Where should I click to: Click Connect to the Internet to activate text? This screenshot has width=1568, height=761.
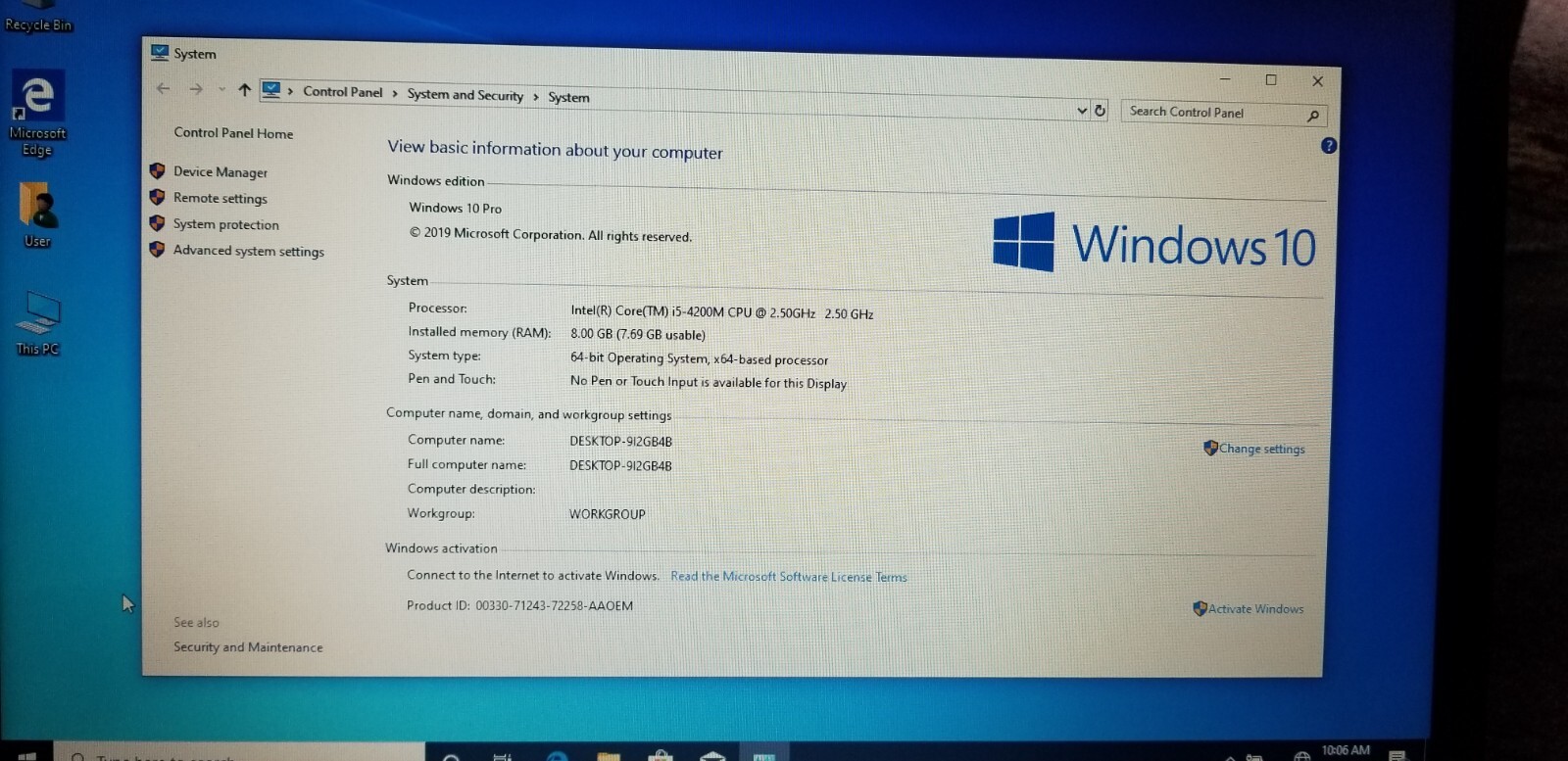point(533,576)
